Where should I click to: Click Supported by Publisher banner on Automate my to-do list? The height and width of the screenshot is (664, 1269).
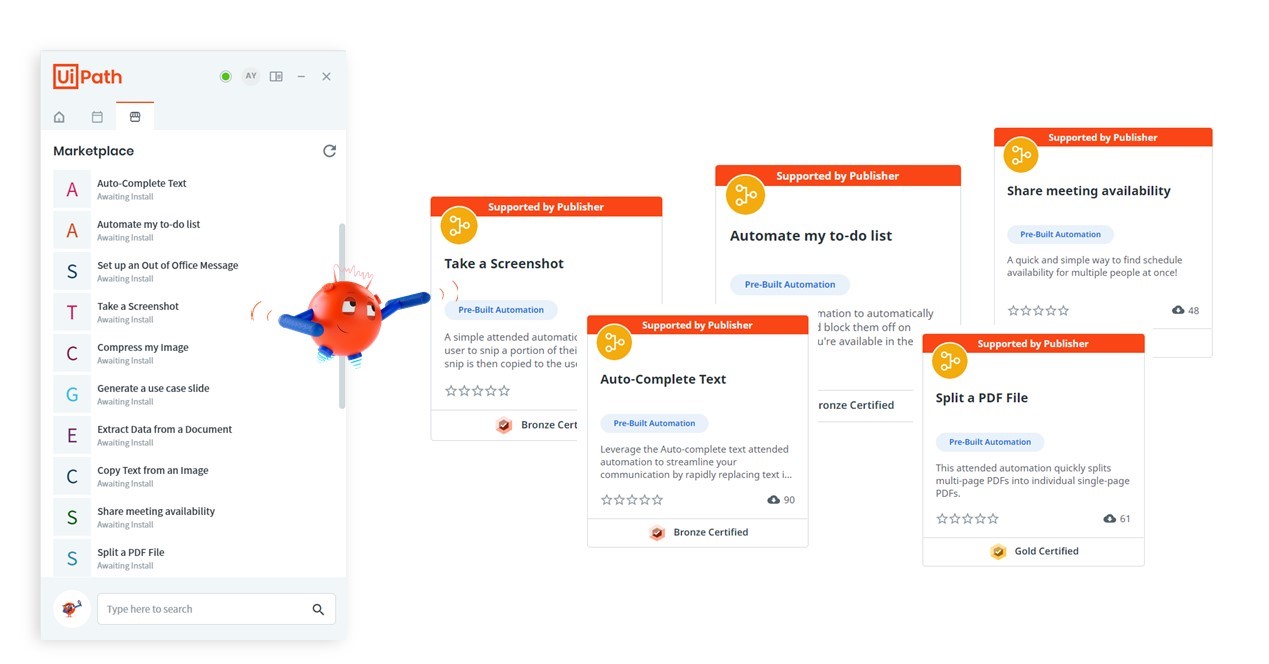(x=838, y=176)
